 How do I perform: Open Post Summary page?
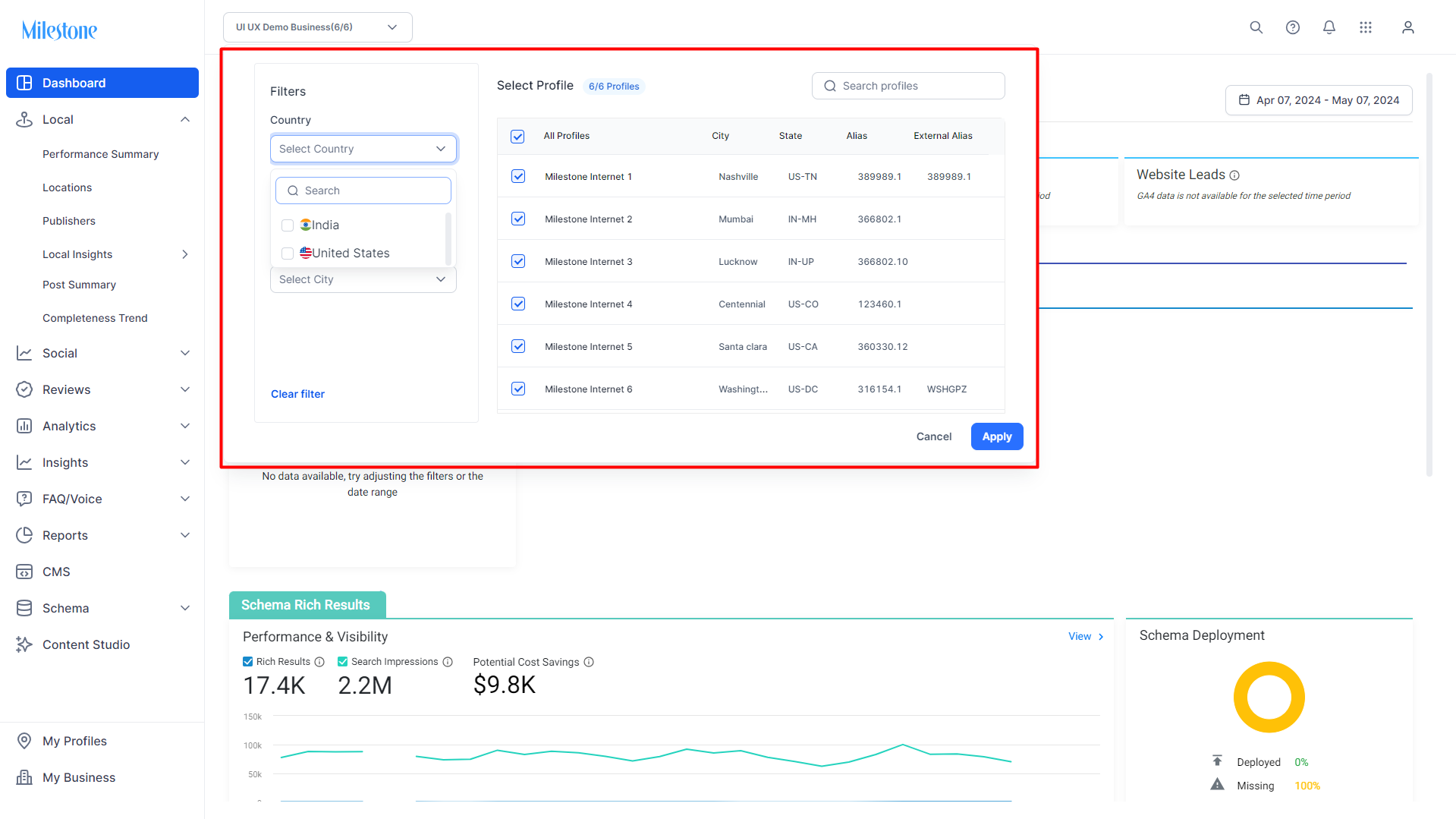click(79, 285)
